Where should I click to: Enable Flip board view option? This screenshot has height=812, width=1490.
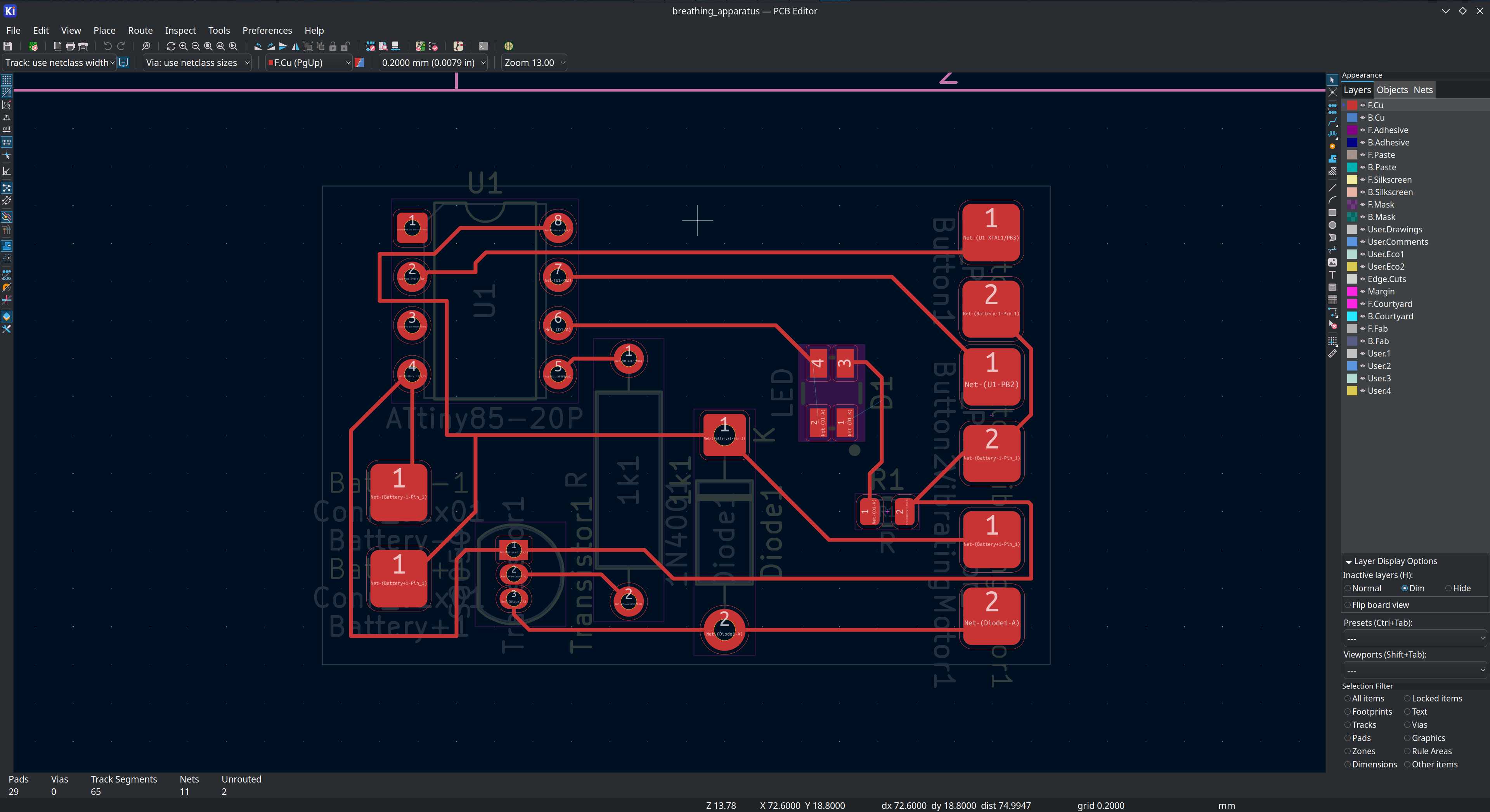pos(1348,605)
